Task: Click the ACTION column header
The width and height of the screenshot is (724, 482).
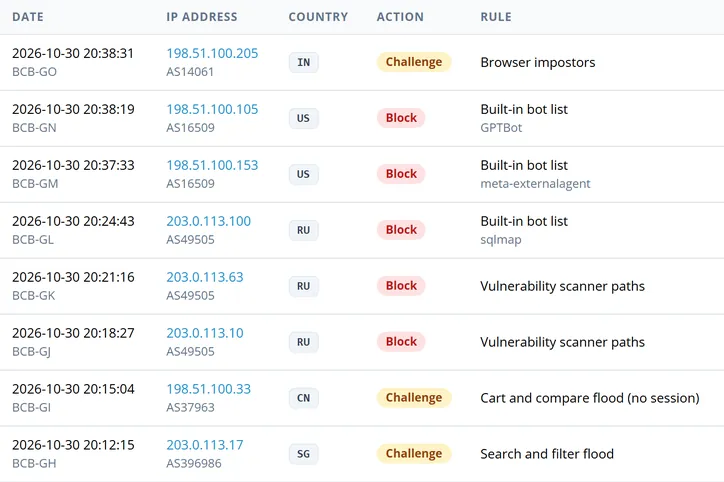Action: coord(400,17)
